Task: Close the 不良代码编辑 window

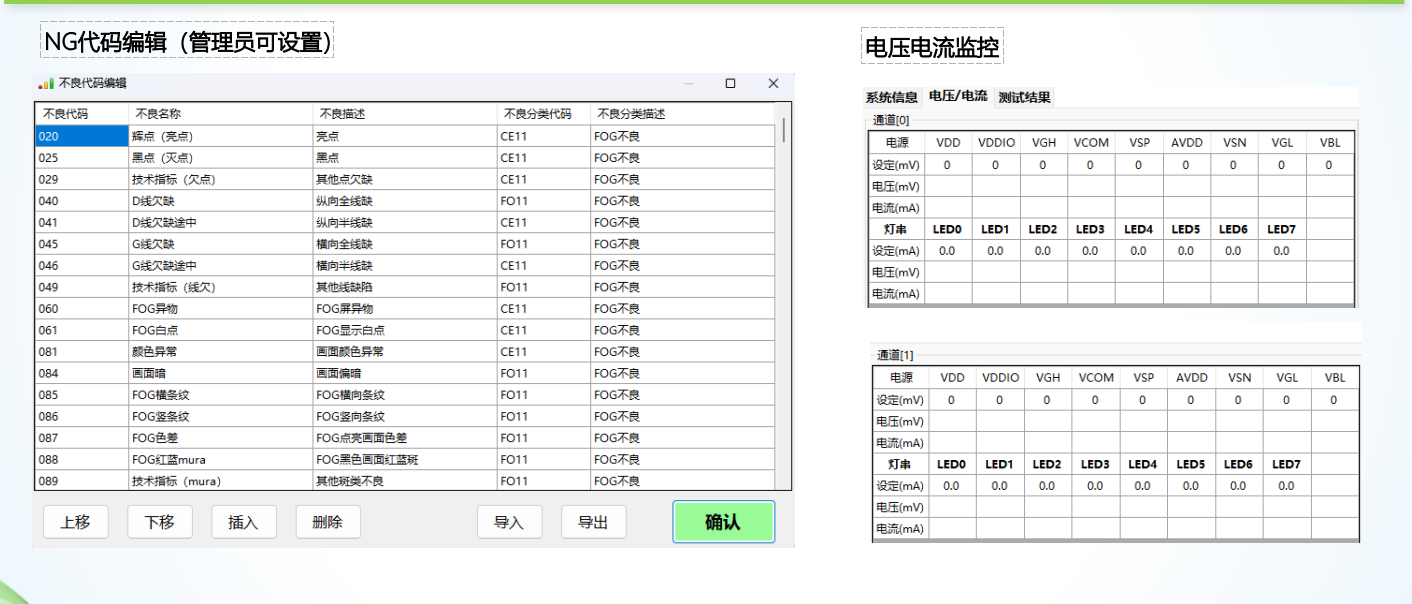Action: 773,84
